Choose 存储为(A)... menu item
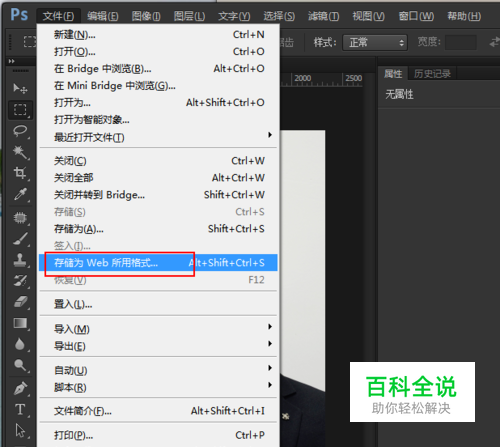This screenshot has height=447, width=500. pyautogui.click(x=158, y=229)
